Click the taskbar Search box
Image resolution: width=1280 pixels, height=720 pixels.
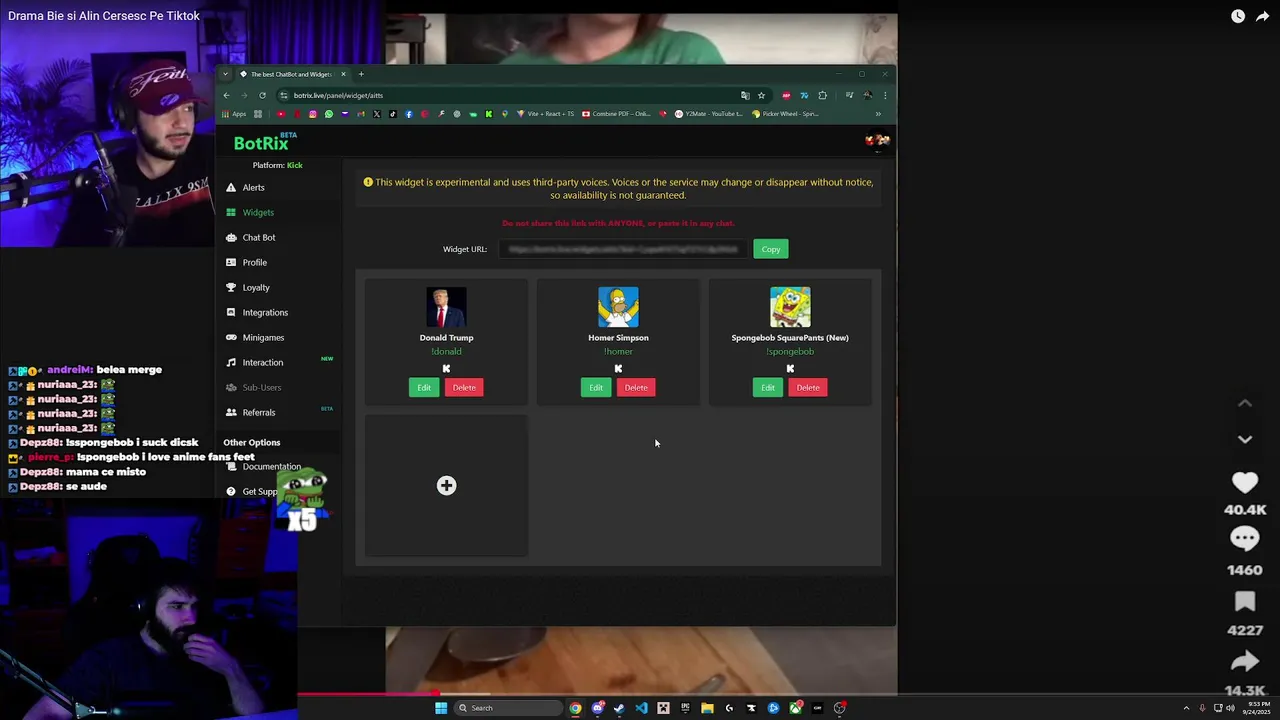tap(507, 708)
